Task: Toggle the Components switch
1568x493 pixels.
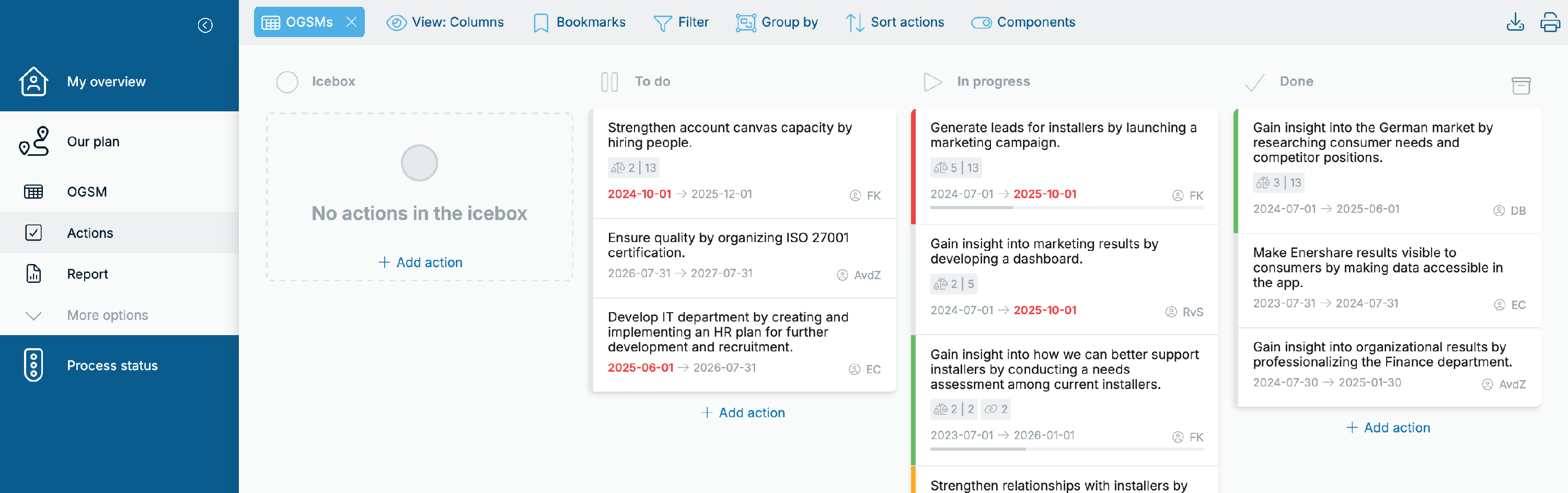Action: [x=981, y=22]
